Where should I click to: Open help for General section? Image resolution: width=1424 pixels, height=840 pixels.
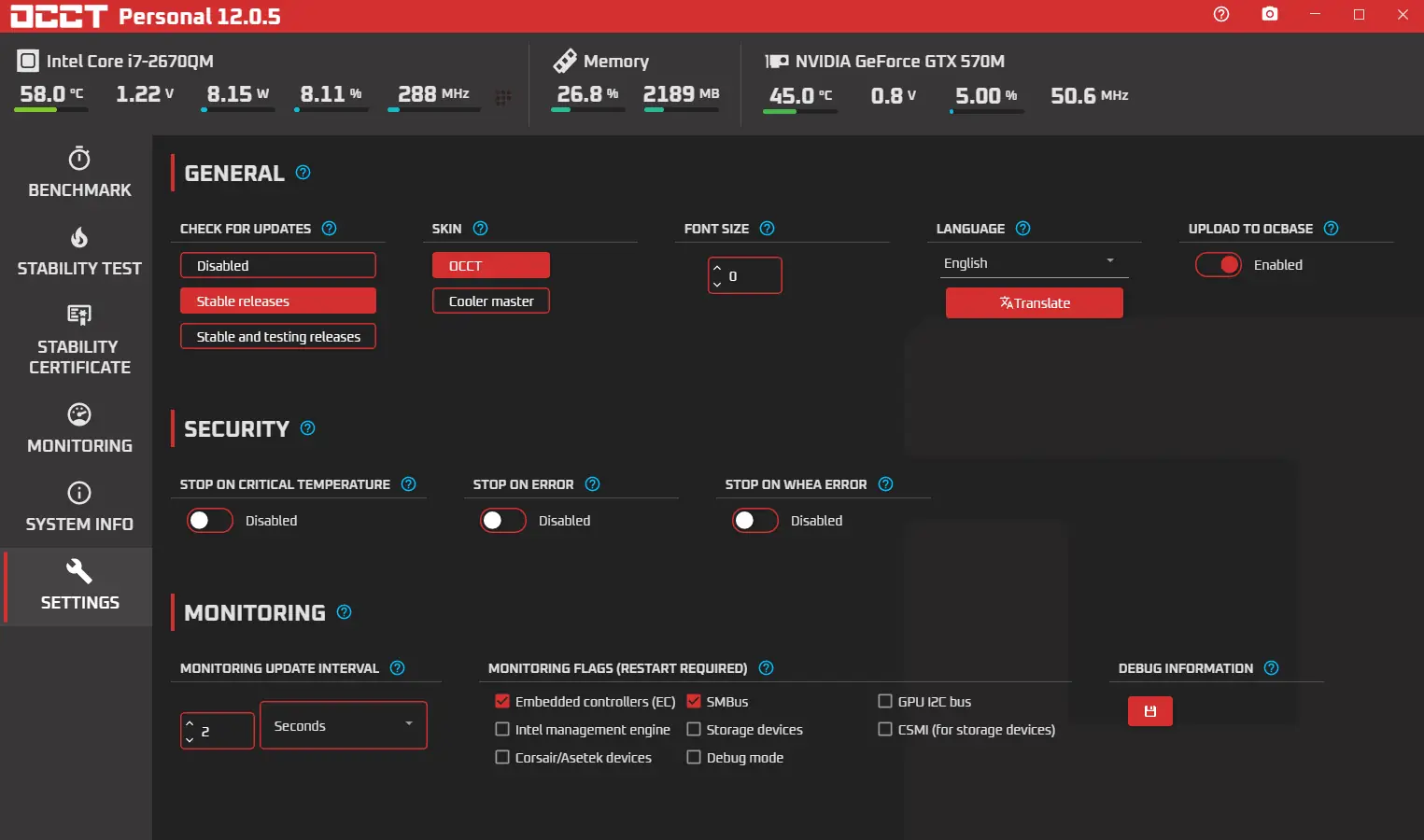pyautogui.click(x=303, y=173)
